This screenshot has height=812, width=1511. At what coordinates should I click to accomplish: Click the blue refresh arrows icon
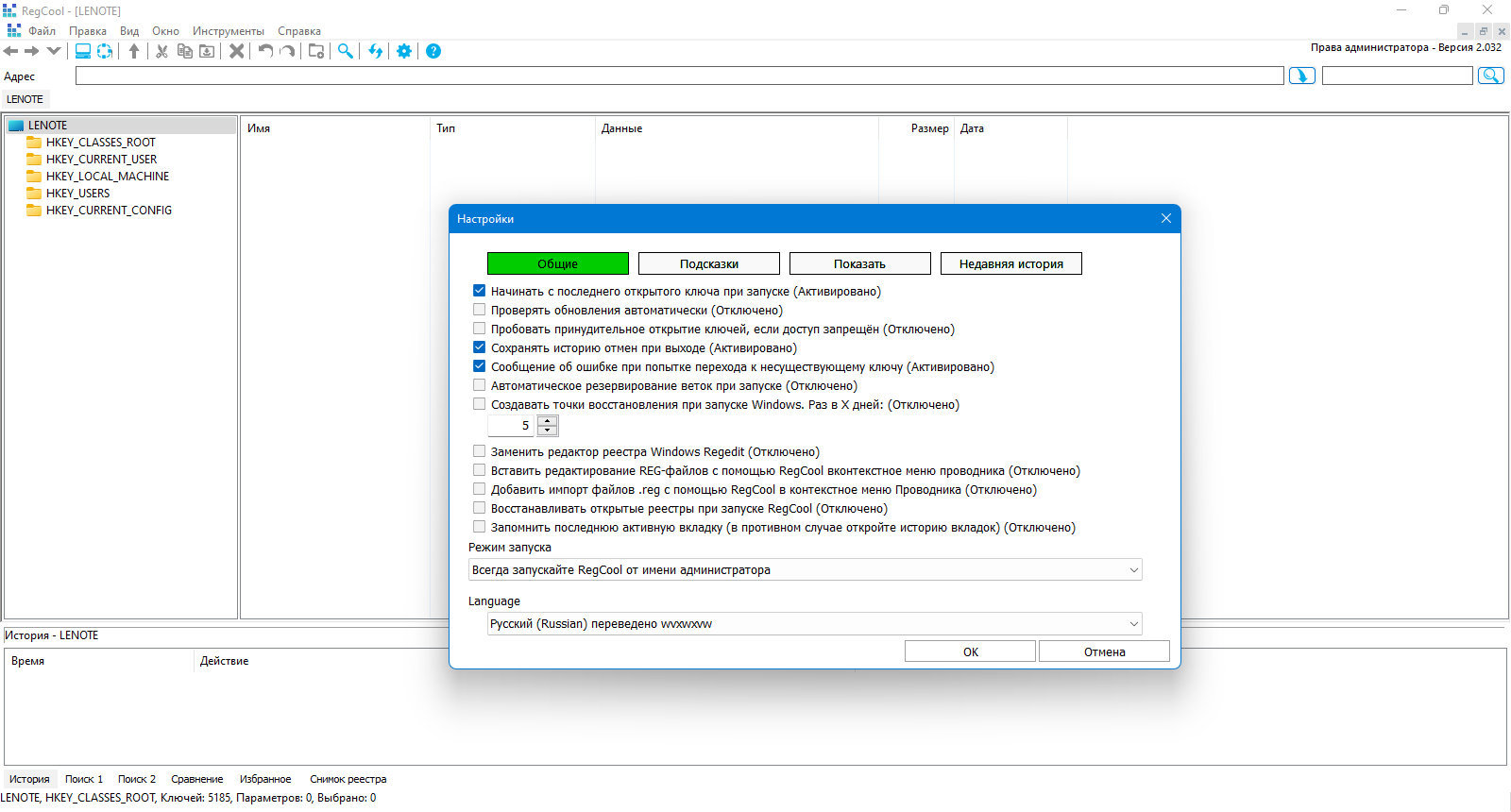coord(376,51)
